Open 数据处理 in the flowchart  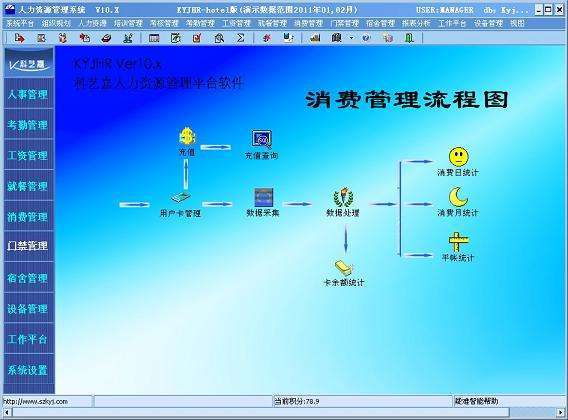[343, 197]
